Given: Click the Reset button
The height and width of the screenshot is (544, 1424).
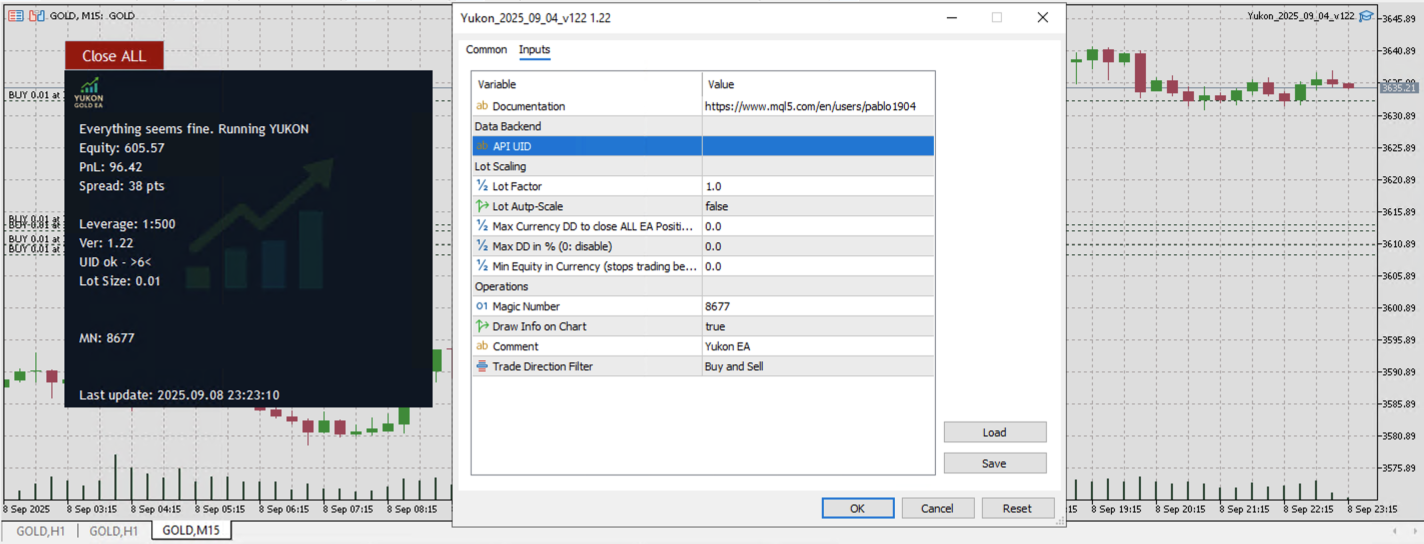Looking at the screenshot, I should [1017, 508].
